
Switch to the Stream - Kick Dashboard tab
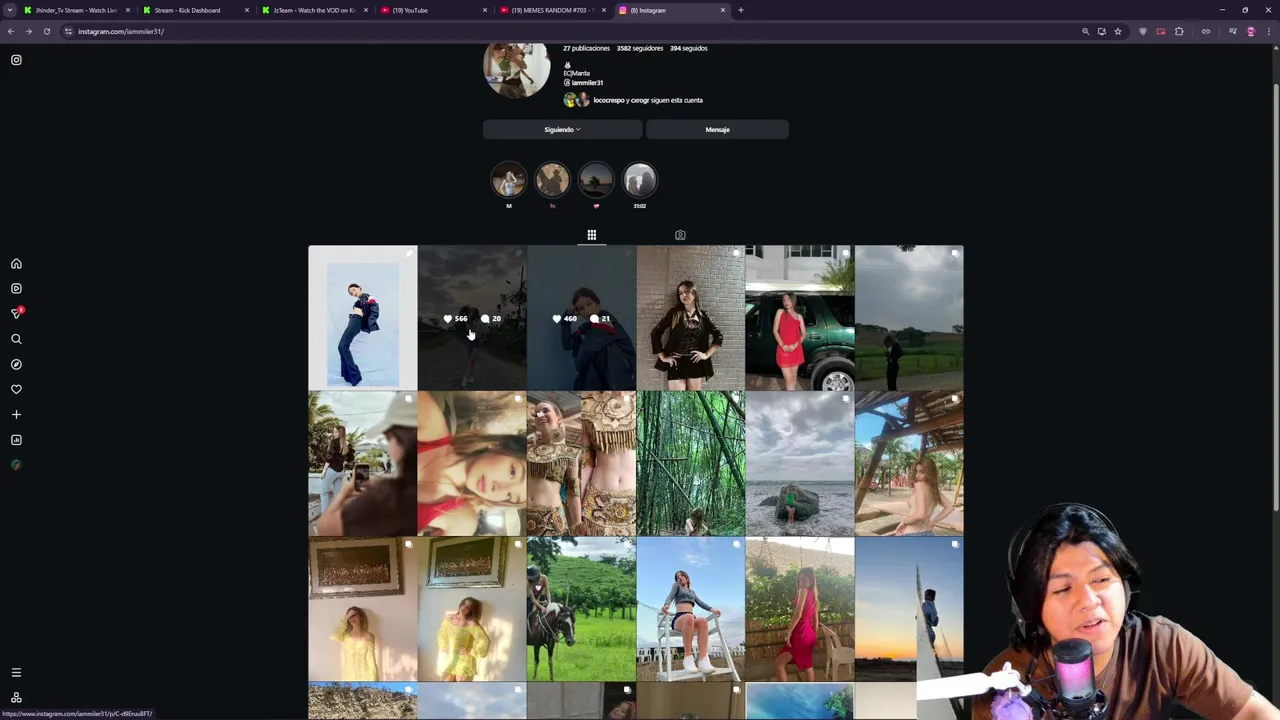click(x=195, y=10)
